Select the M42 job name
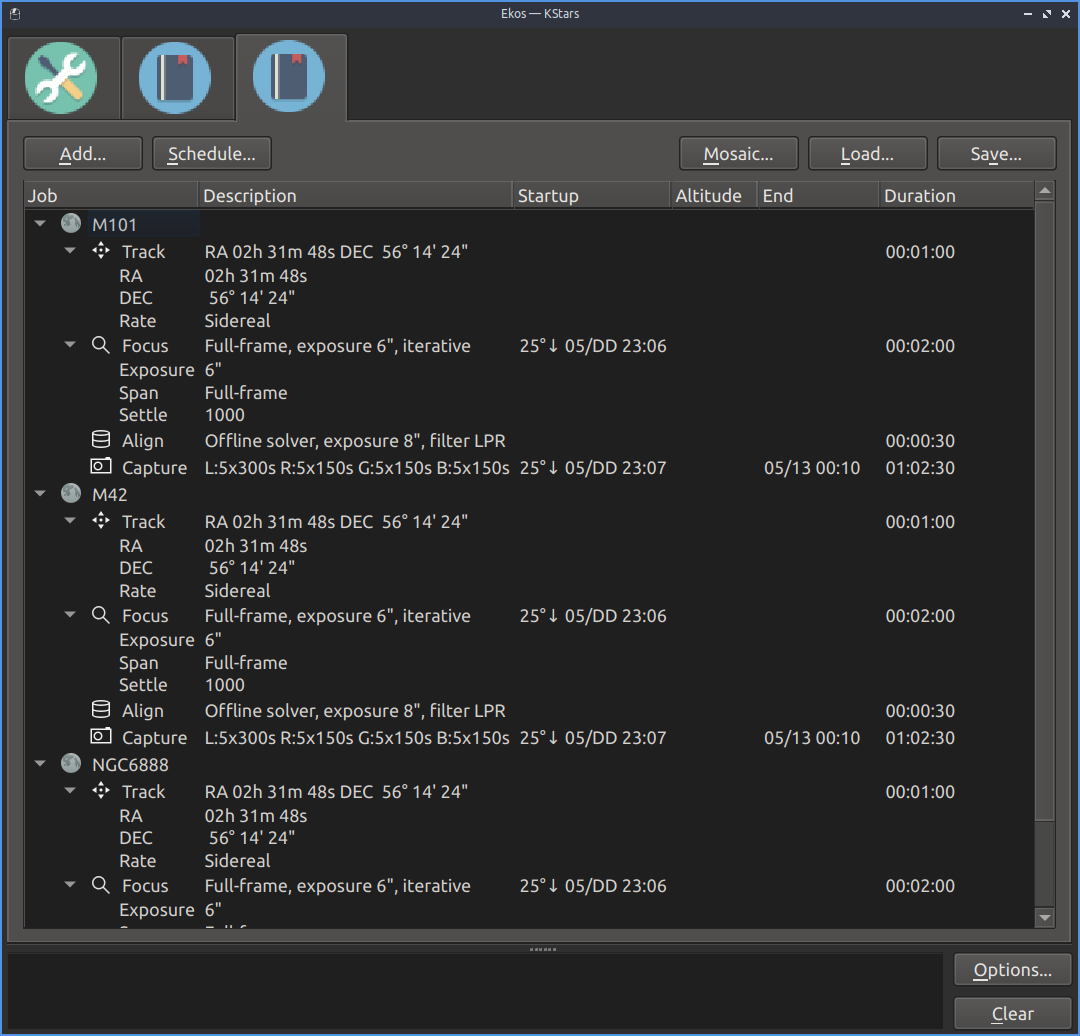The height and width of the screenshot is (1036, 1080). click(110, 495)
